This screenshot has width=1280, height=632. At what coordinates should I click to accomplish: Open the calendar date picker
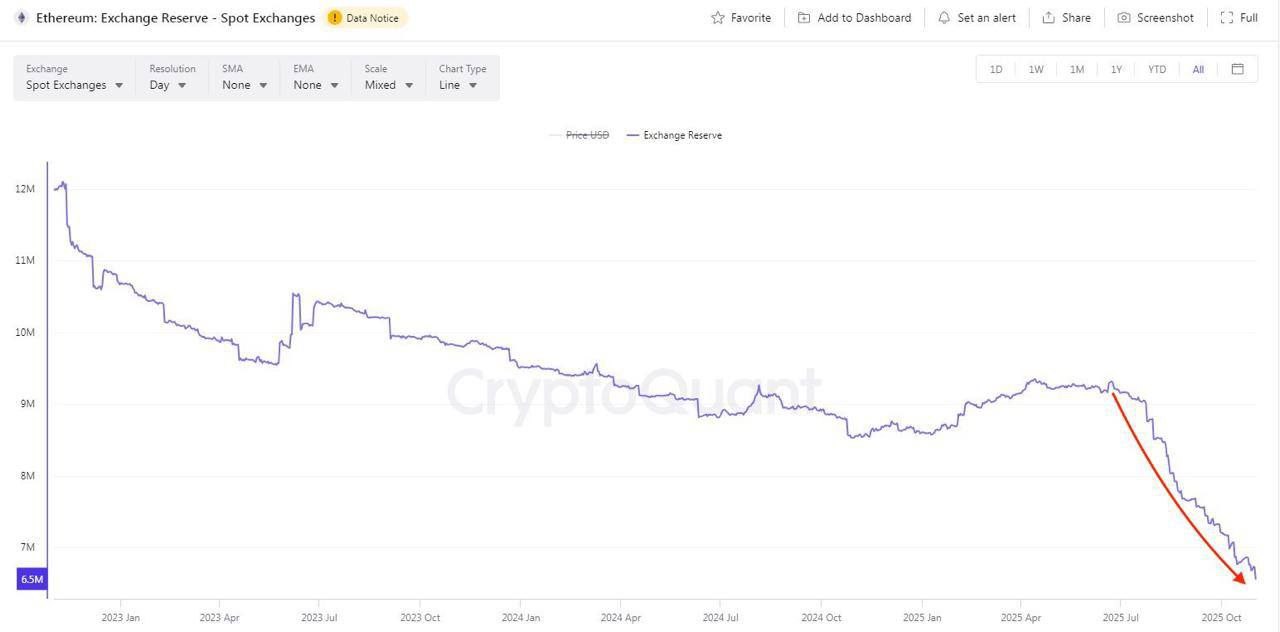pos(1237,69)
